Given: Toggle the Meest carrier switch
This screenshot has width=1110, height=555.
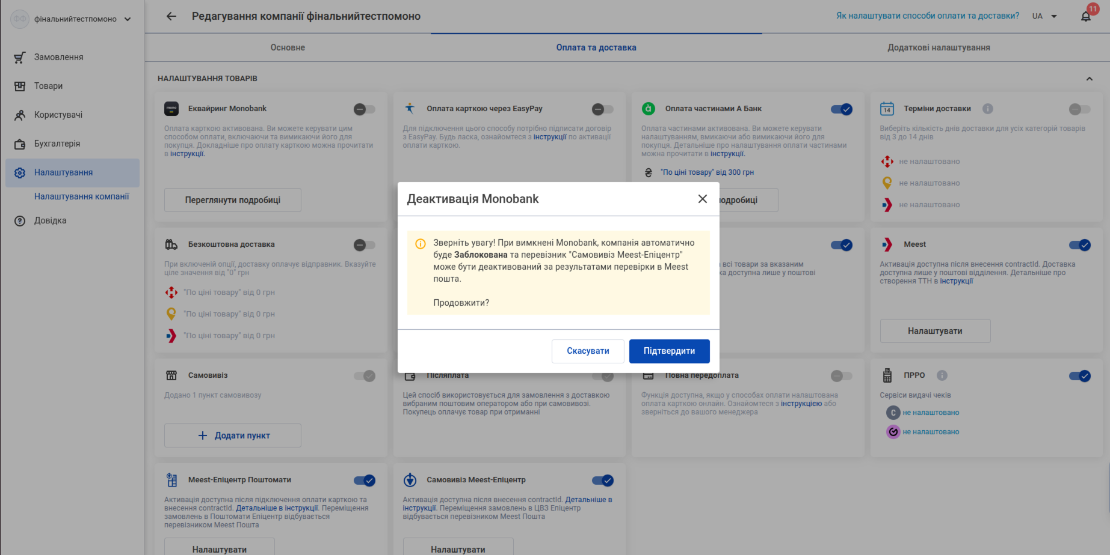Looking at the screenshot, I should [1080, 245].
